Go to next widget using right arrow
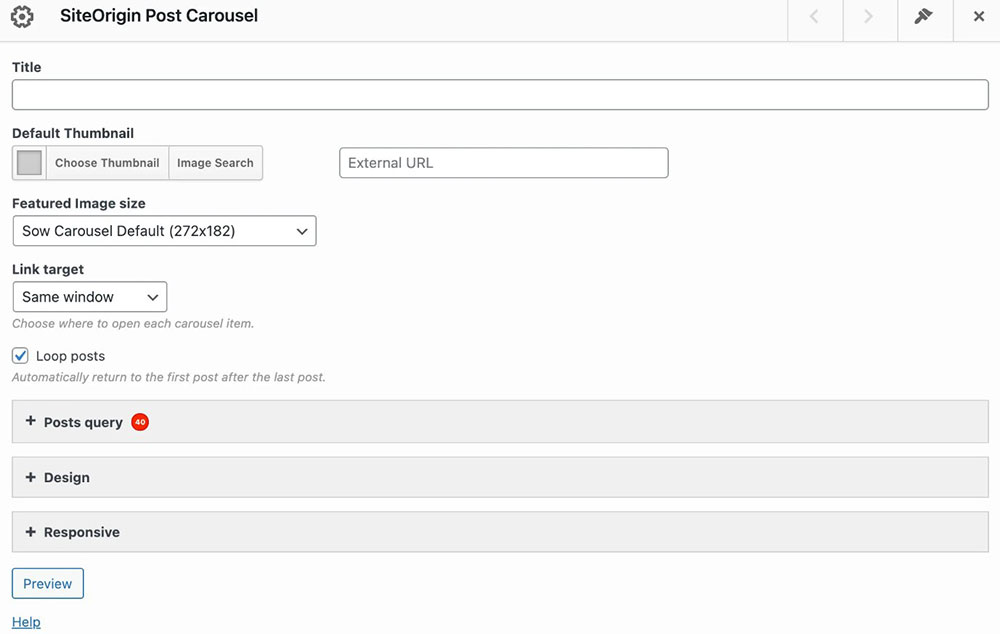Image resolution: width=1000 pixels, height=634 pixels. tap(868, 17)
